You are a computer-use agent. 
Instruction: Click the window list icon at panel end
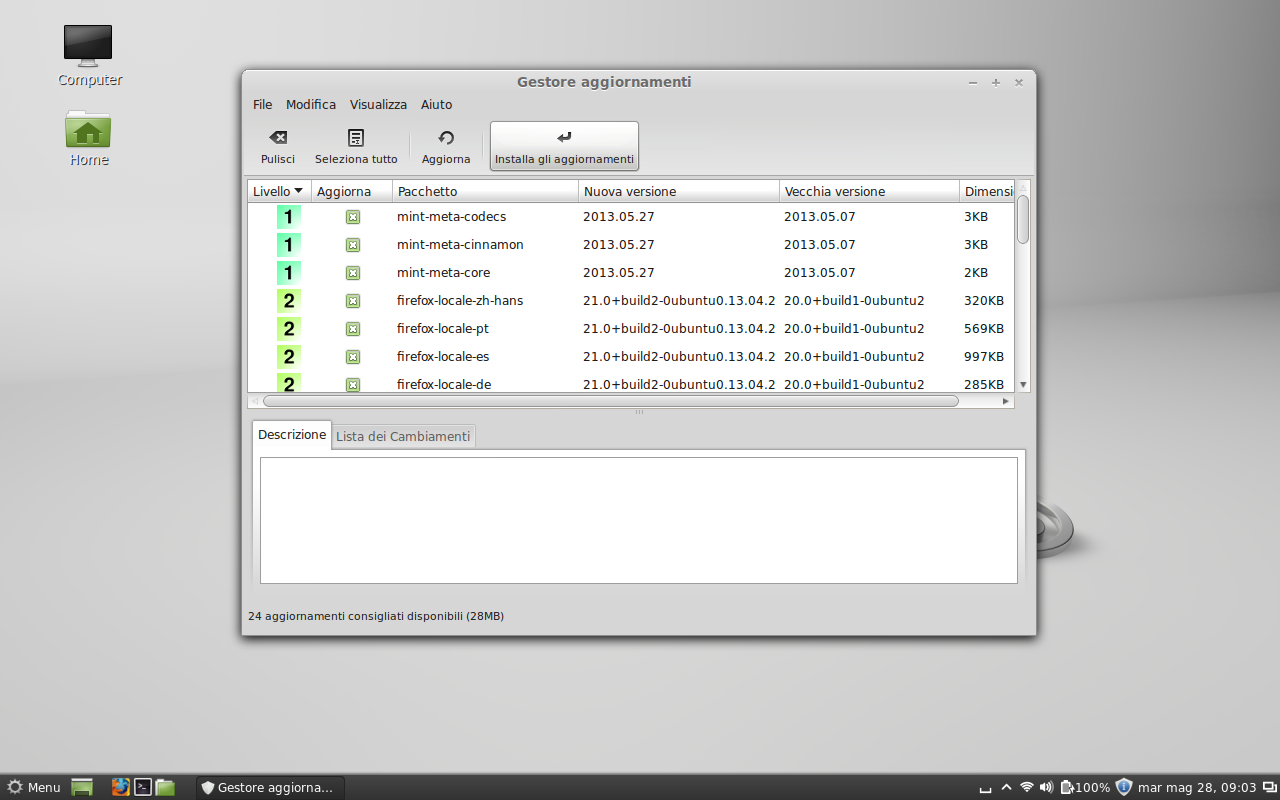(x=1269, y=787)
